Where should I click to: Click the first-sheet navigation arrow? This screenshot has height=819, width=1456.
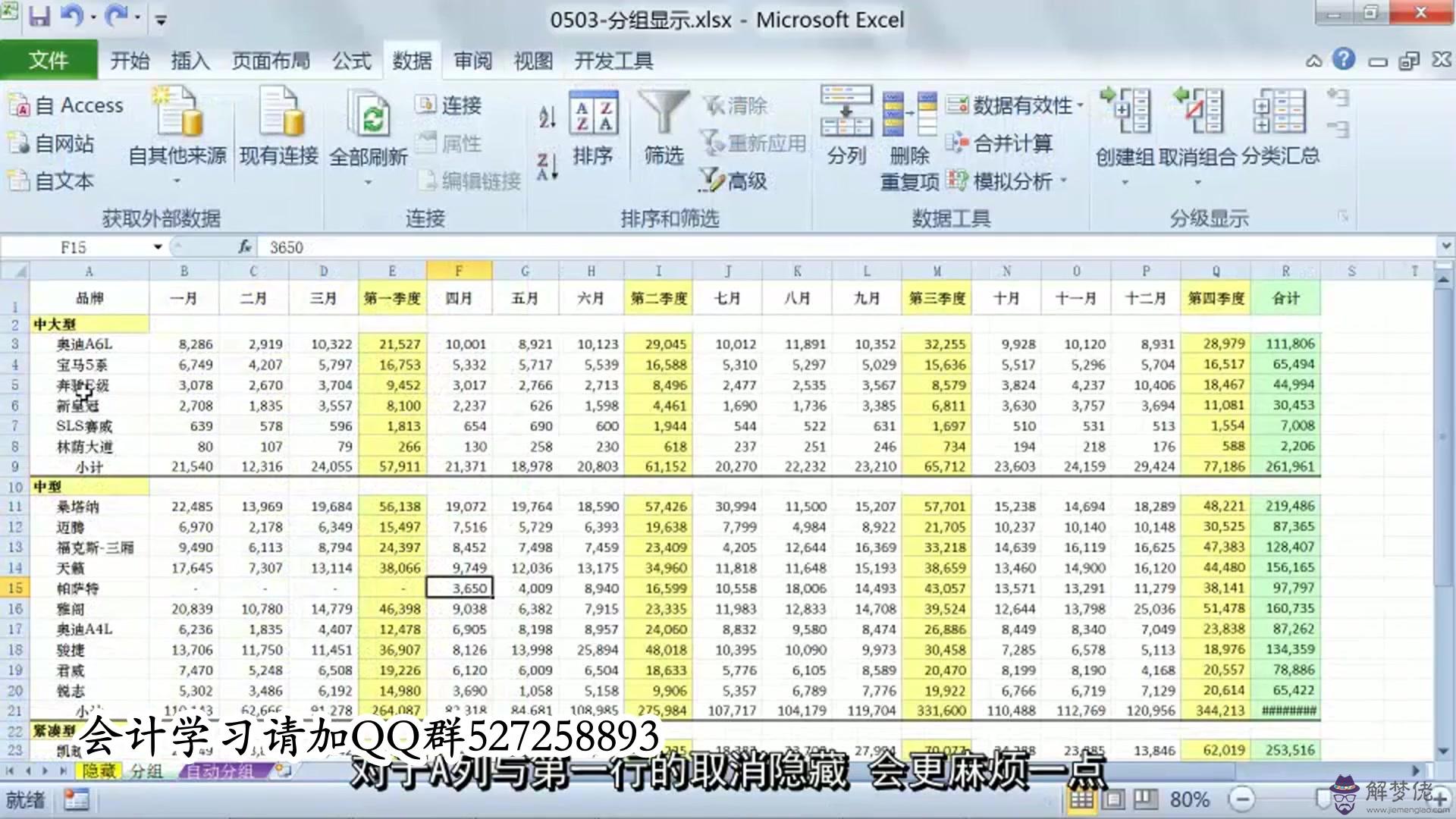click(x=10, y=771)
